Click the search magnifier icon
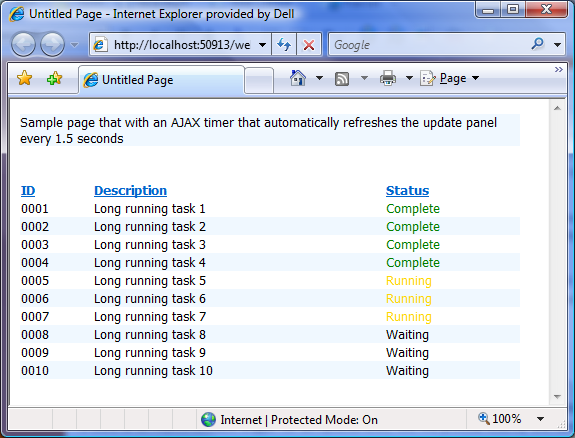Viewport: 575px width, 438px height. click(538, 44)
